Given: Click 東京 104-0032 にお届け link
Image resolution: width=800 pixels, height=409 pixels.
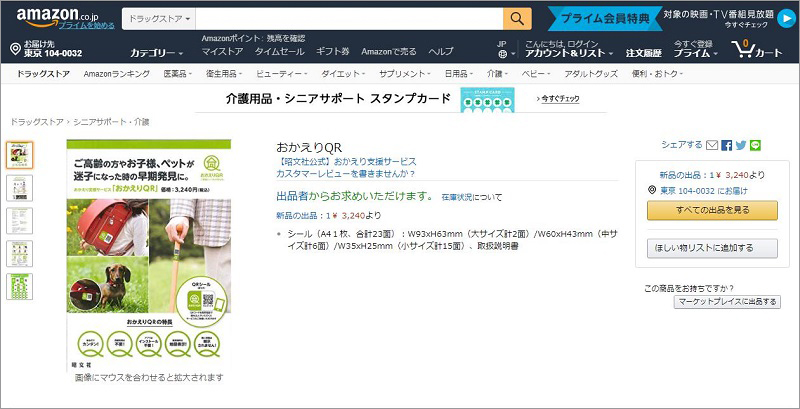Looking at the screenshot, I should [704, 191].
